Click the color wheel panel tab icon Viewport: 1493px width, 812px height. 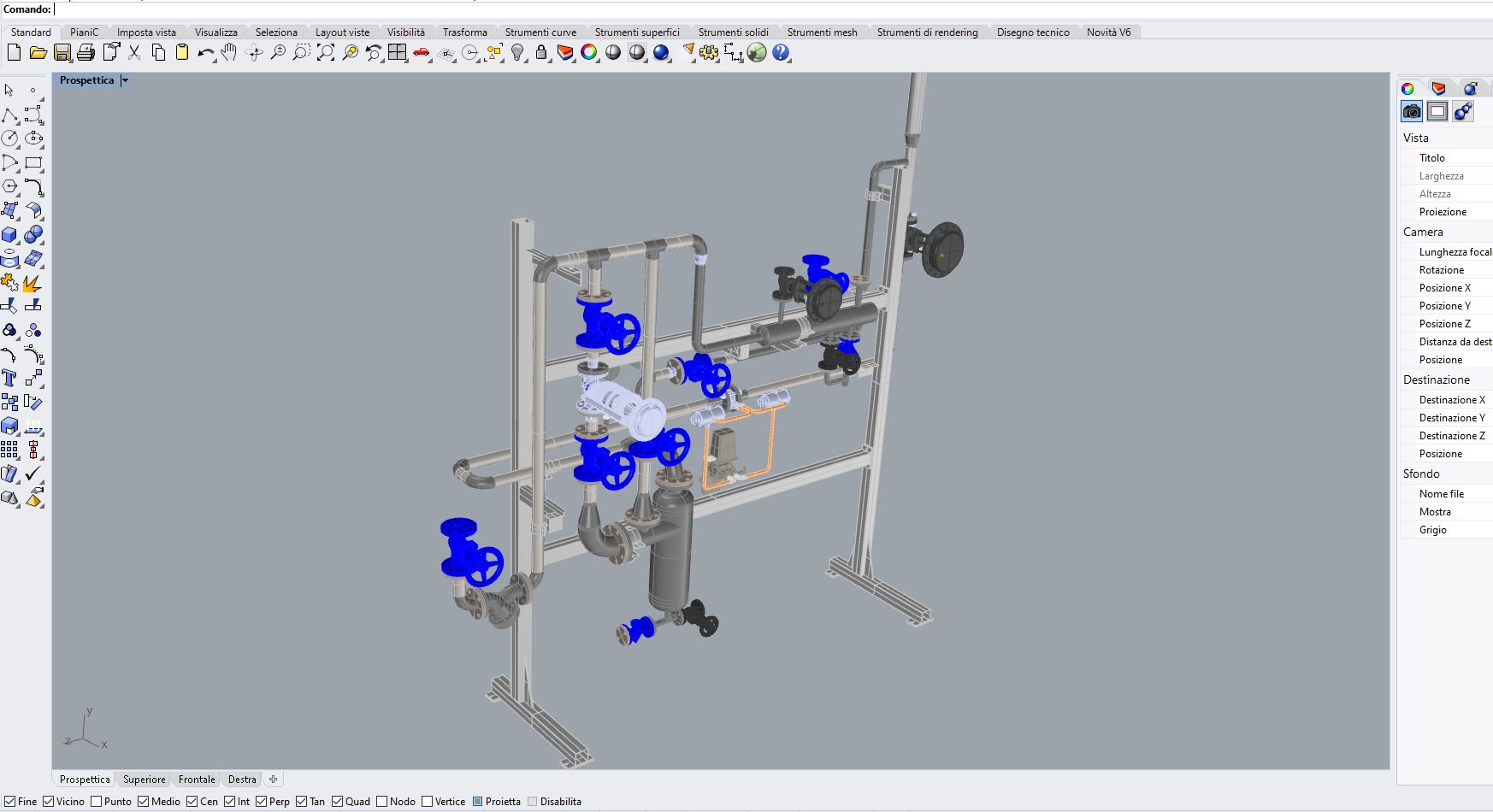(x=1407, y=88)
